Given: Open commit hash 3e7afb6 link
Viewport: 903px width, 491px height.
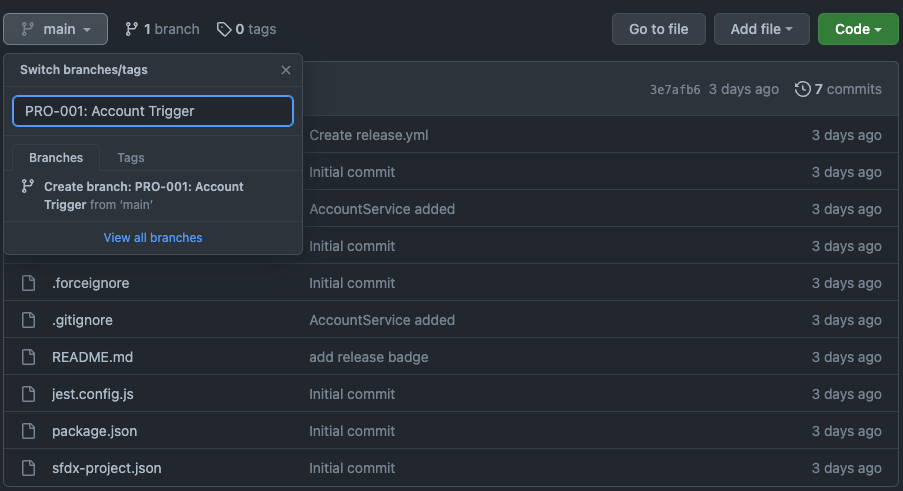Looking at the screenshot, I should point(675,89).
